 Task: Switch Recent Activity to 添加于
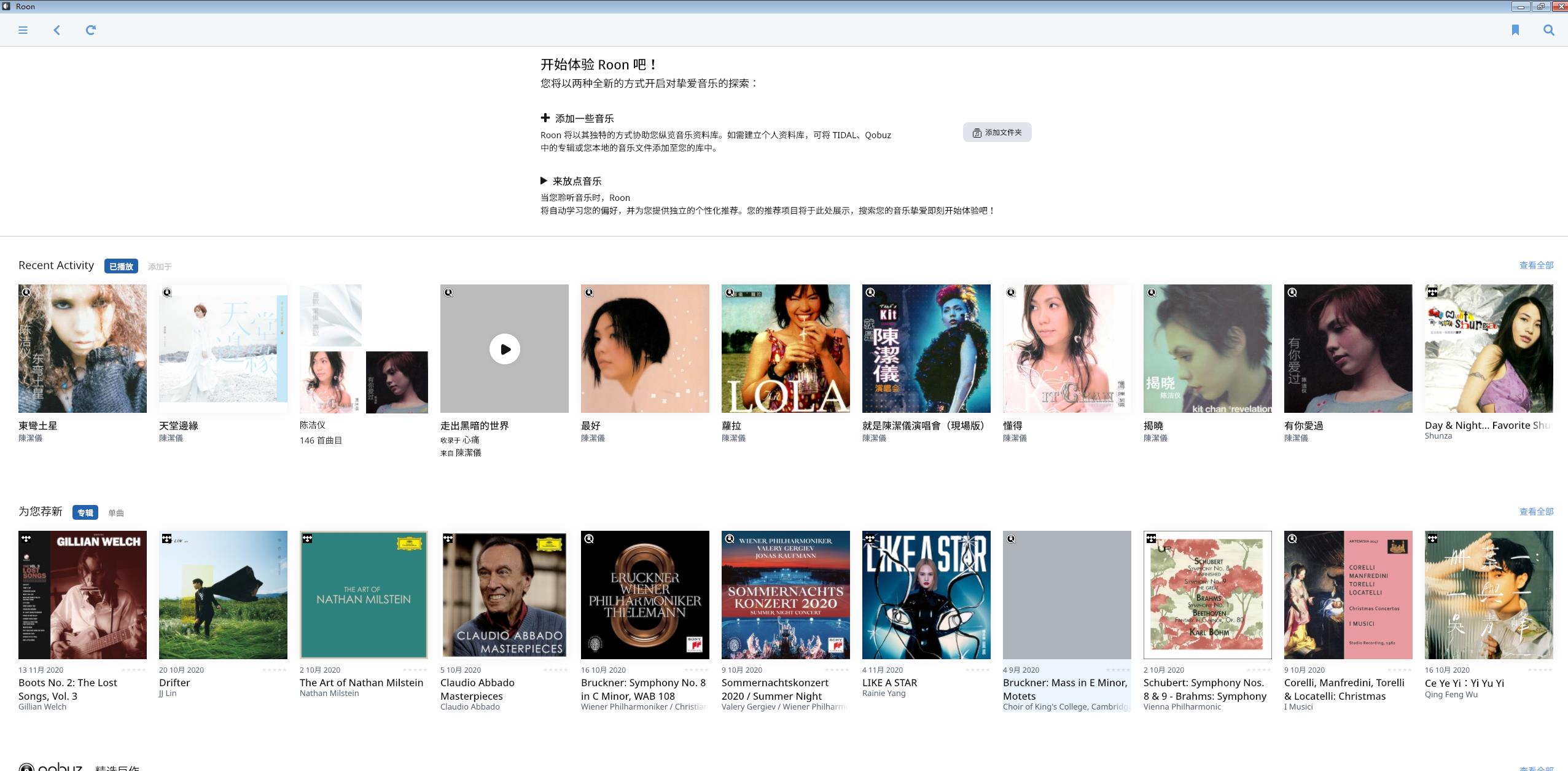[x=160, y=267]
